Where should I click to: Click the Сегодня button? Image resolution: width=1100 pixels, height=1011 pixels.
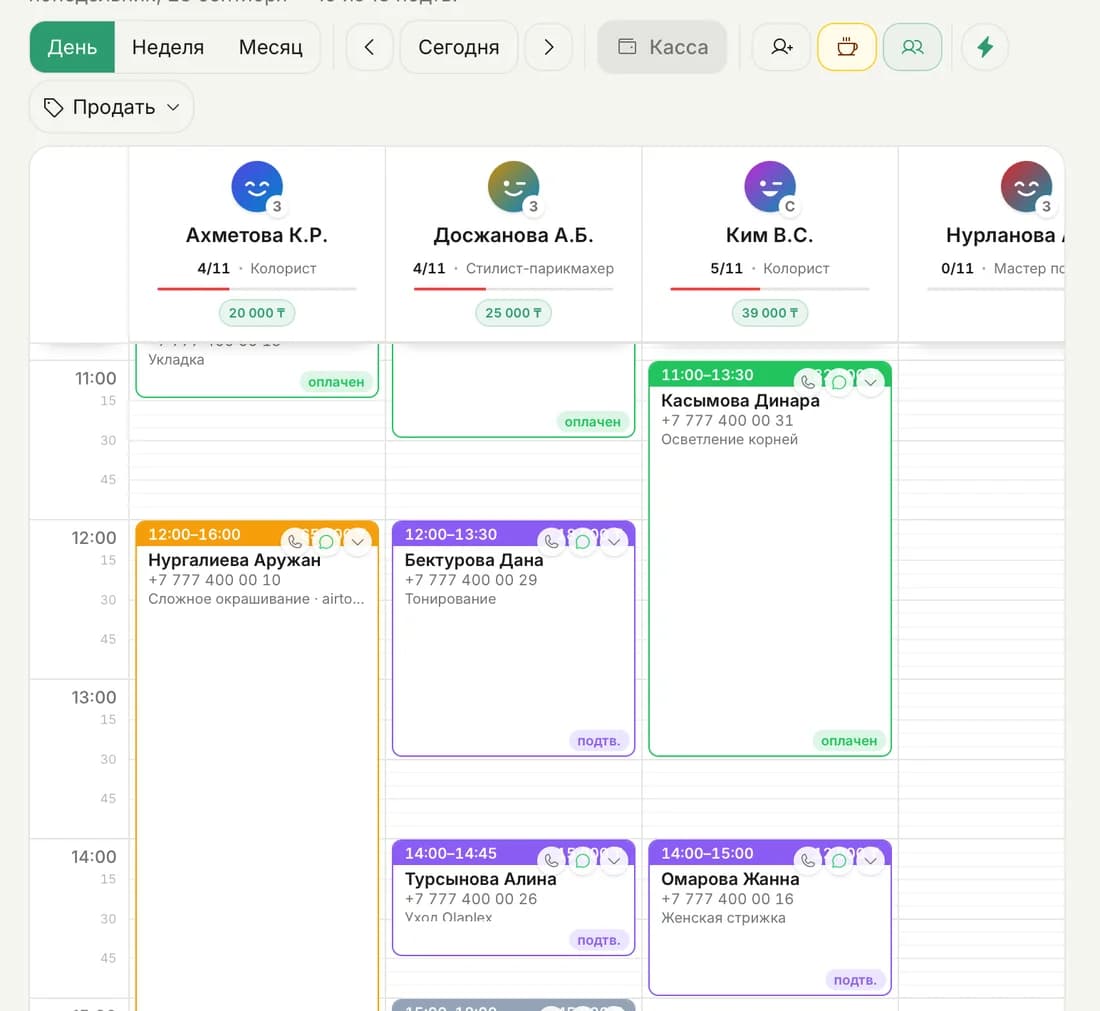(x=459, y=47)
